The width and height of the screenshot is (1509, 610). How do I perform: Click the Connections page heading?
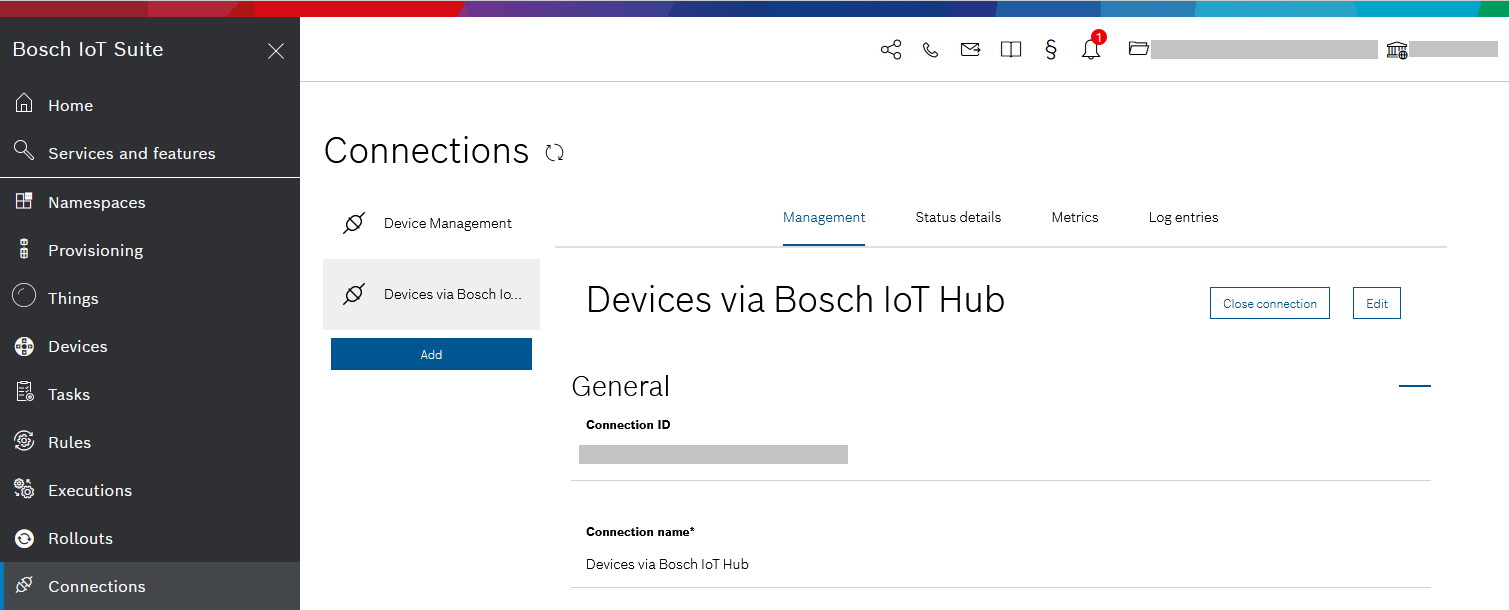(x=426, y=151)
